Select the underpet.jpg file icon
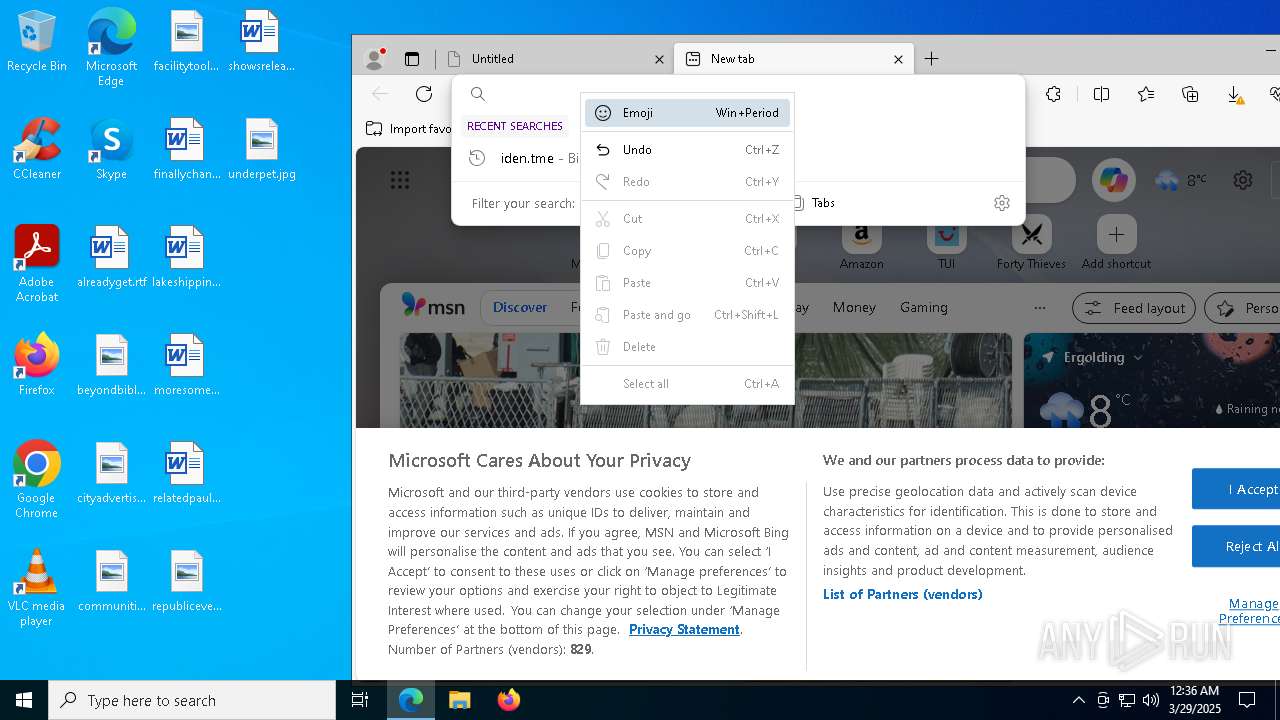This screenshot has height=720, width=1280. [x=262, y=149]
